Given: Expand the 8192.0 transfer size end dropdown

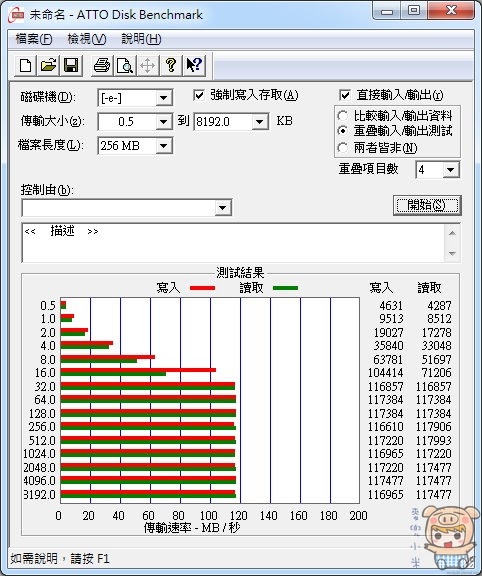Looking at the screenshot, I should (260, 122).
